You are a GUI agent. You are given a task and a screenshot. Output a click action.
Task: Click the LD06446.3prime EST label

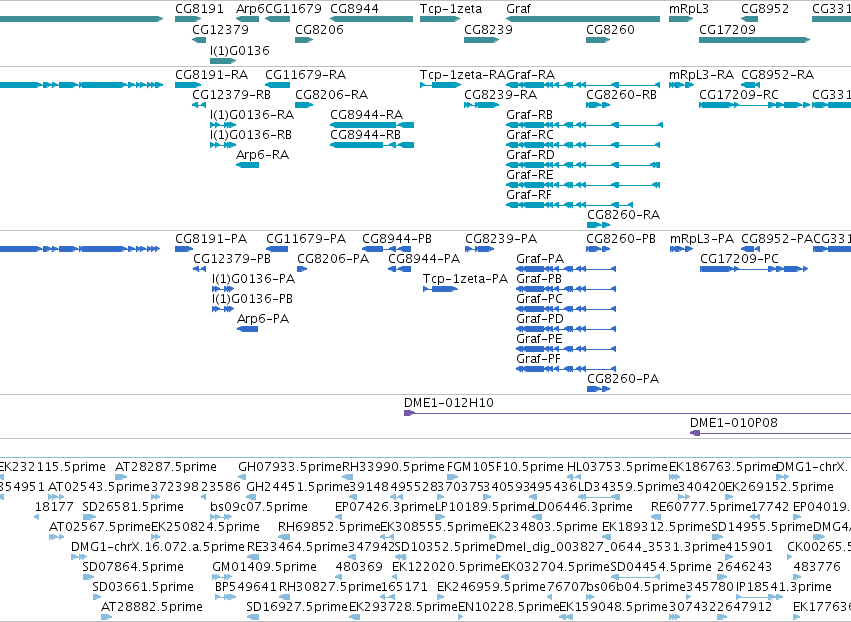pos(582,506)
